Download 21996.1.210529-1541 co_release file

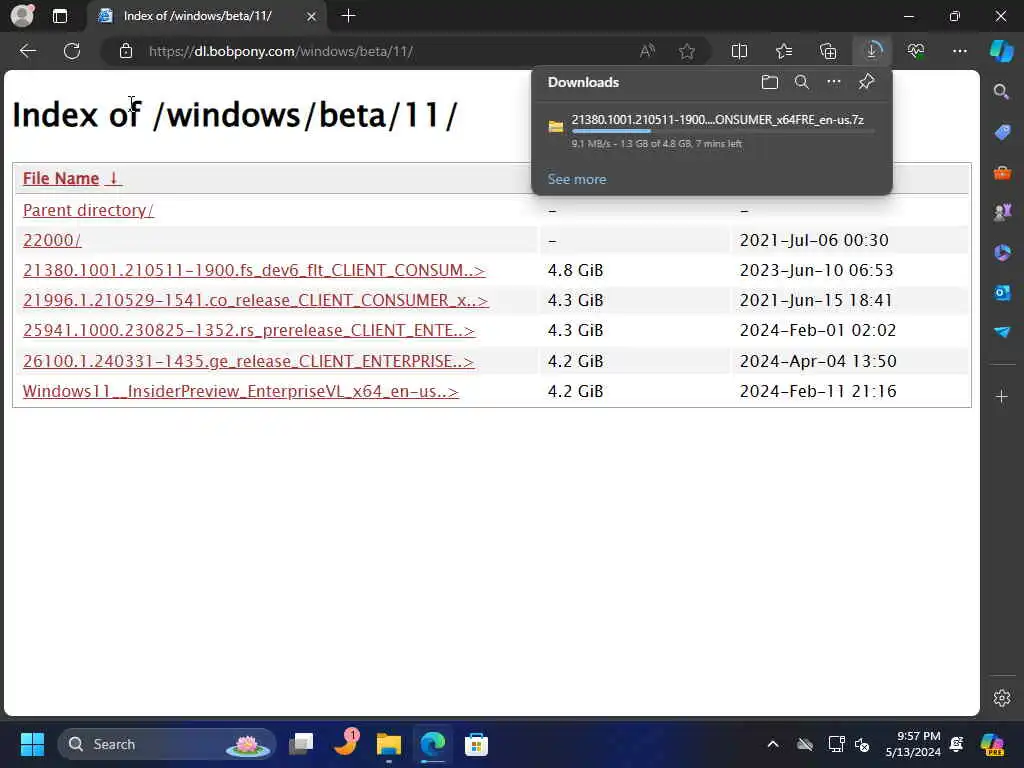(x=255, y=300)
